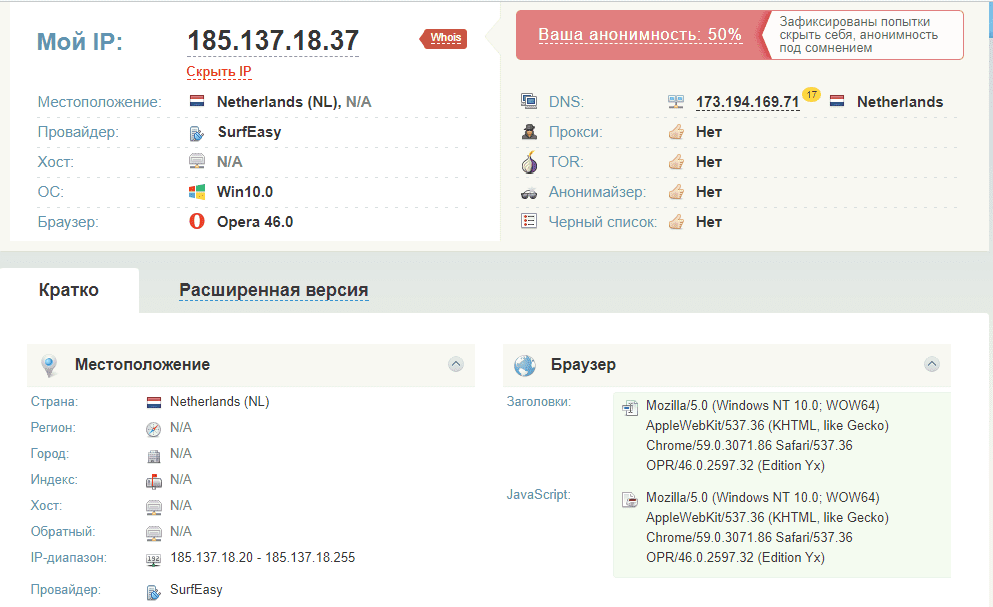The image size is (993, 607).
Task: Click the 'Ваша анонимность: 50%' banner
Action: coord(640,35)
